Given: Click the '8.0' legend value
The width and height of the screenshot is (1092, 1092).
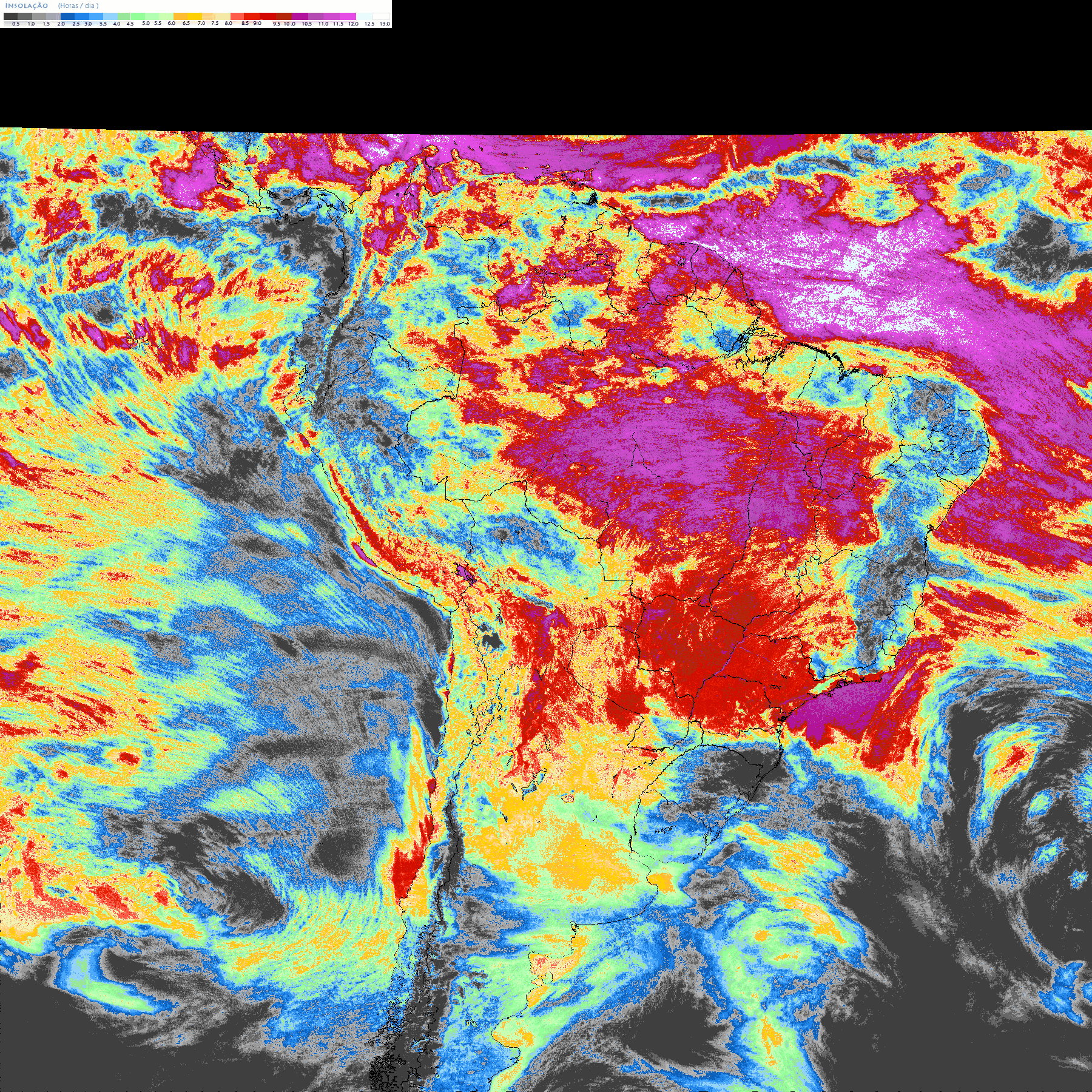Looking at the screenshot, I should (228, 23).
